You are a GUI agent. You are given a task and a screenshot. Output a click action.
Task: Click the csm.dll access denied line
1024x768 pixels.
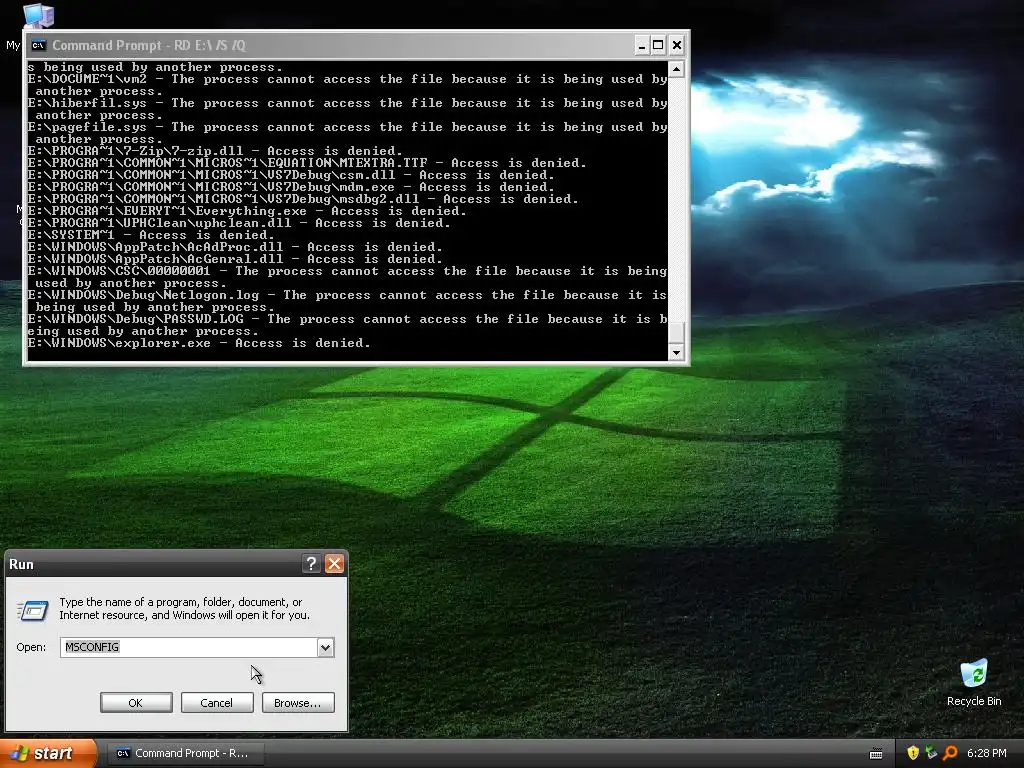pos(291,175)
